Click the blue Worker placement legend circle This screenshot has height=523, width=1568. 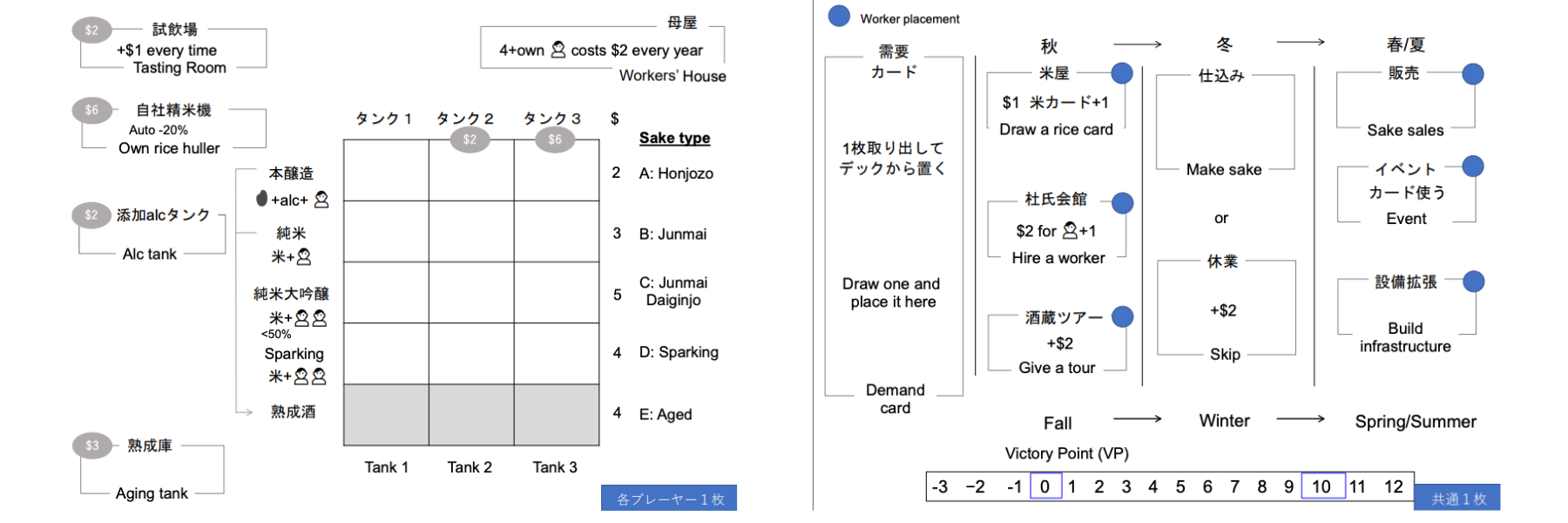click(839, 17)
